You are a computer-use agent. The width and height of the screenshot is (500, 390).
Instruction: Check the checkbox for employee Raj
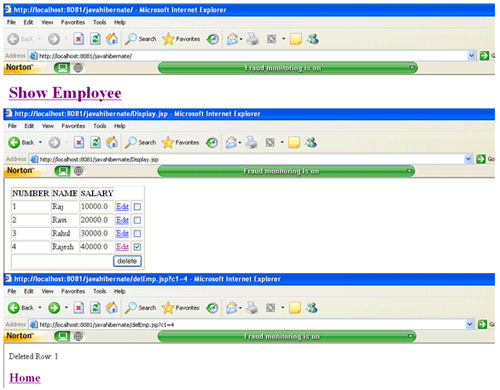(137, 207)
